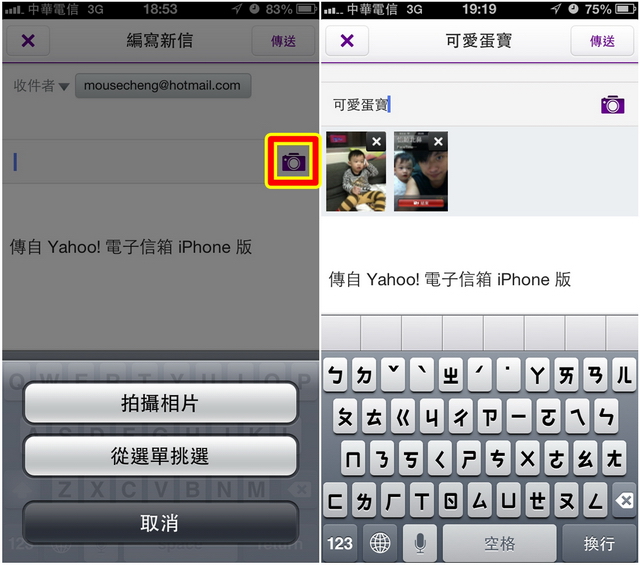Tap the signature text in the 編寫新信 message body
Image resolution: width=640 pixels, height=565 pixels.
coord(131,247)
